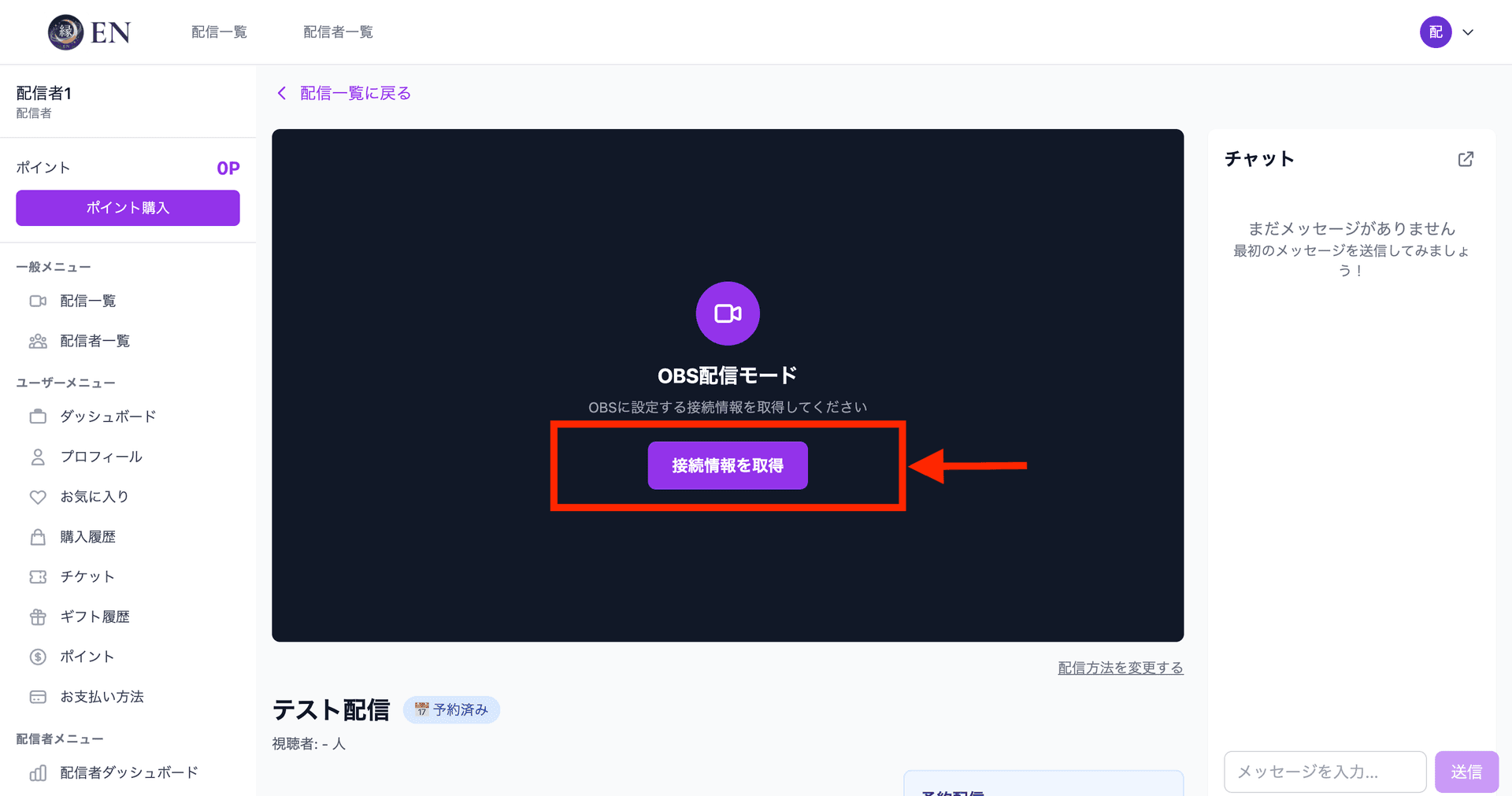Click the 0P point balance
This screenshot has width=1512, height=796.
228,168
